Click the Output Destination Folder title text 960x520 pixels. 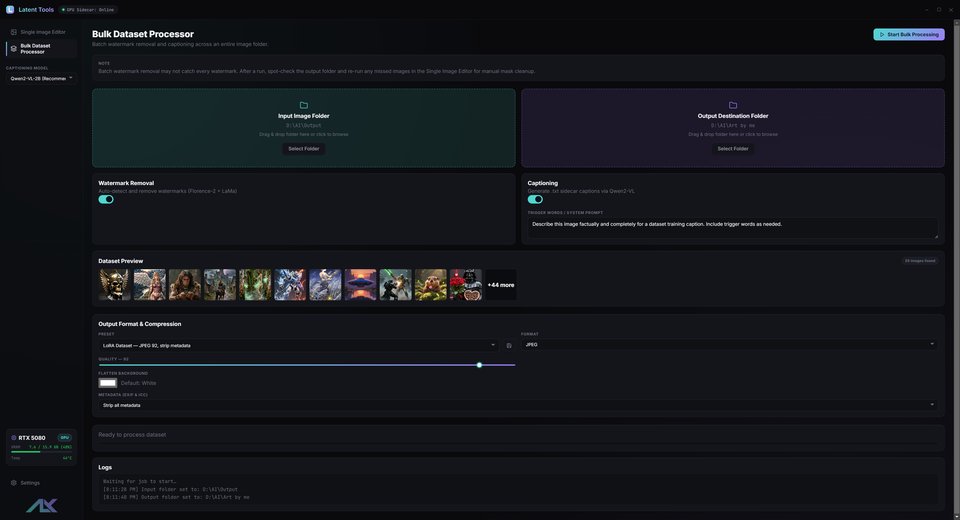733,116
